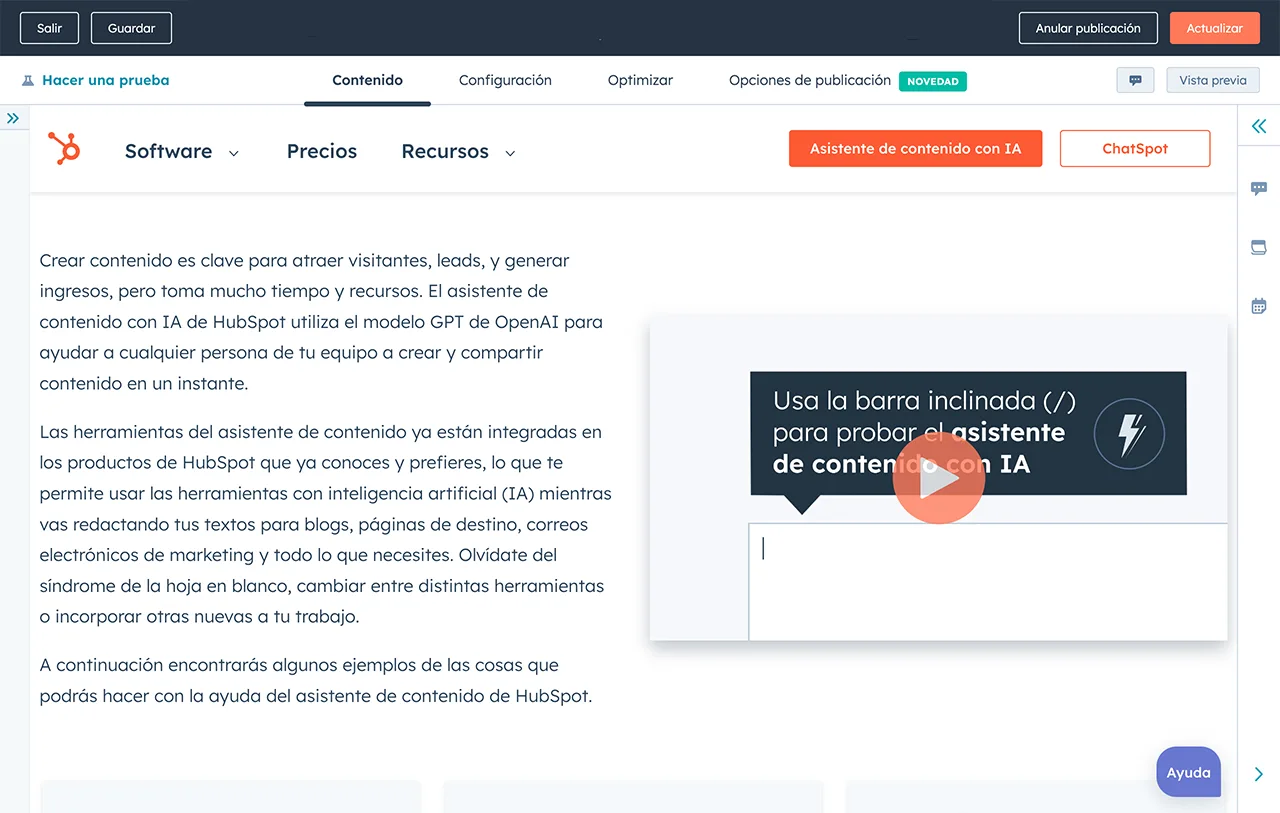1280x813 pixels.
Task: Collapse the right sidebar with double chevron
Action: tap(1259, 126)
